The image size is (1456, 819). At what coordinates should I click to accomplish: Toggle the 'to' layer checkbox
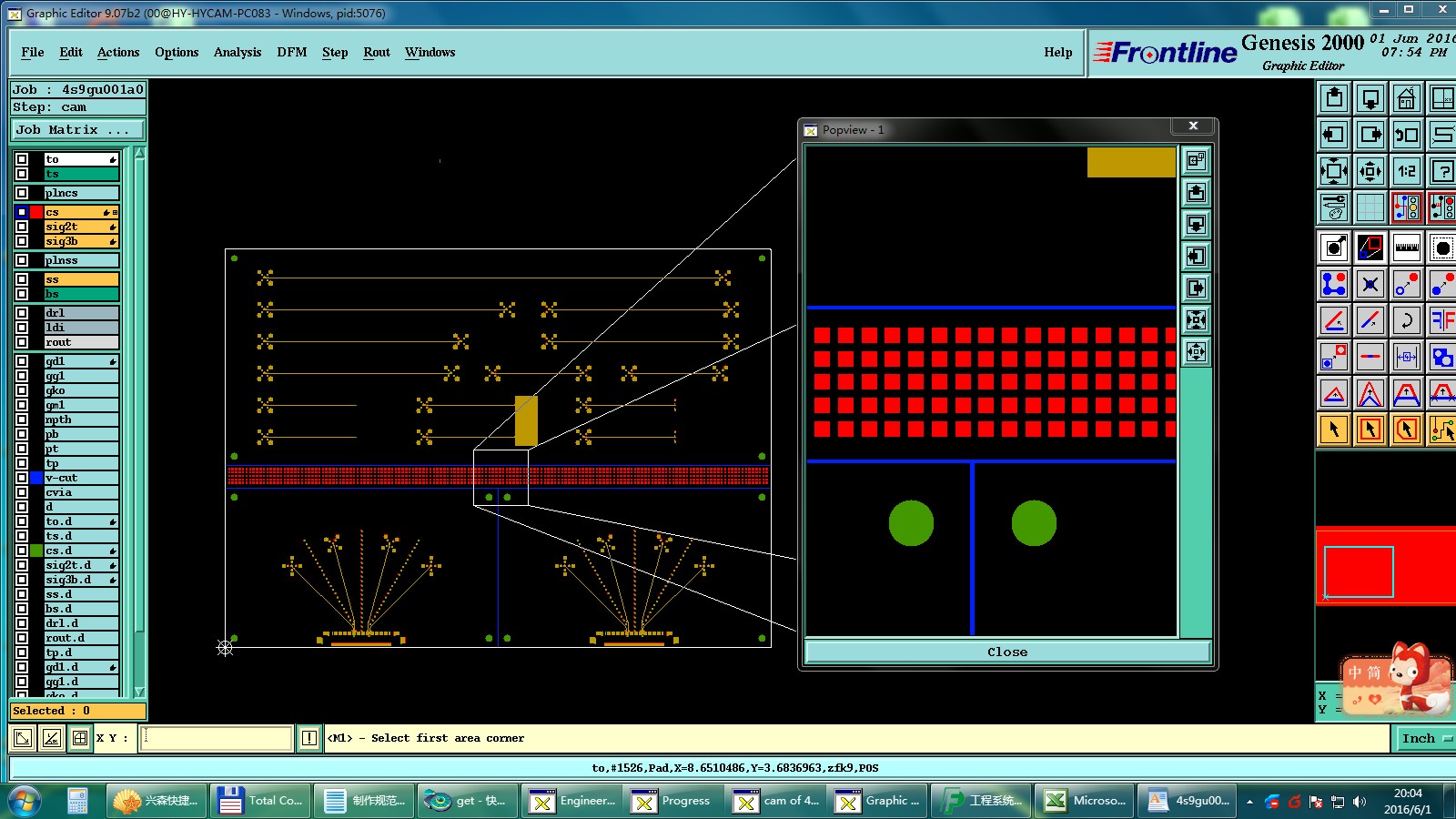point(22,159)
